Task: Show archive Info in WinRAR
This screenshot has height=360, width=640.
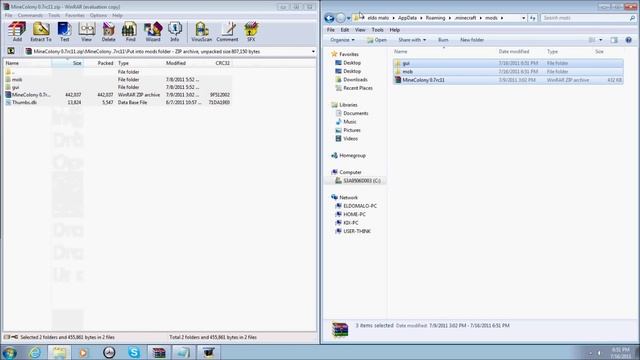Action: (x=175, y=32)
